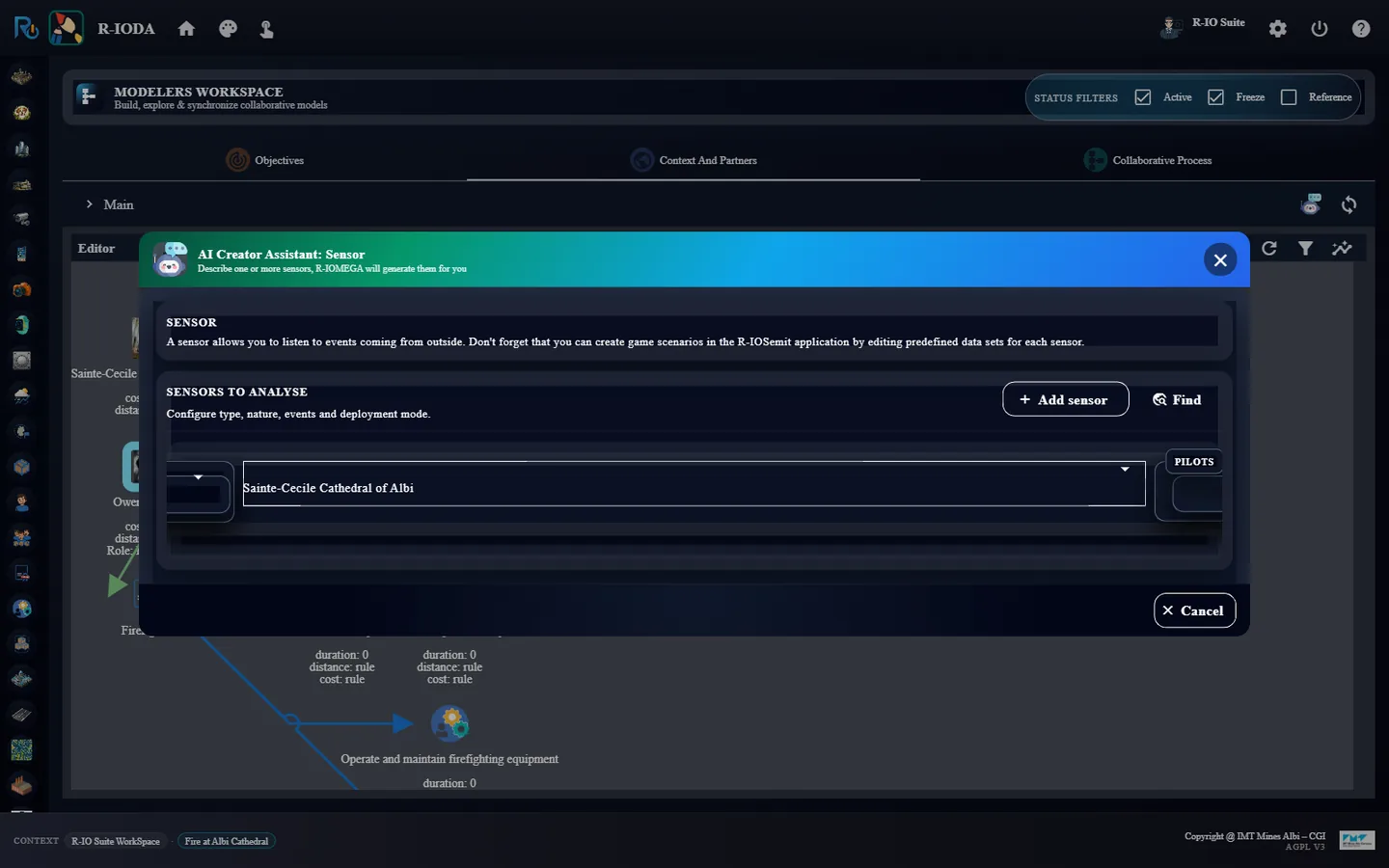
Task: Go to the home page icon
Action: (x=186, y=29)
